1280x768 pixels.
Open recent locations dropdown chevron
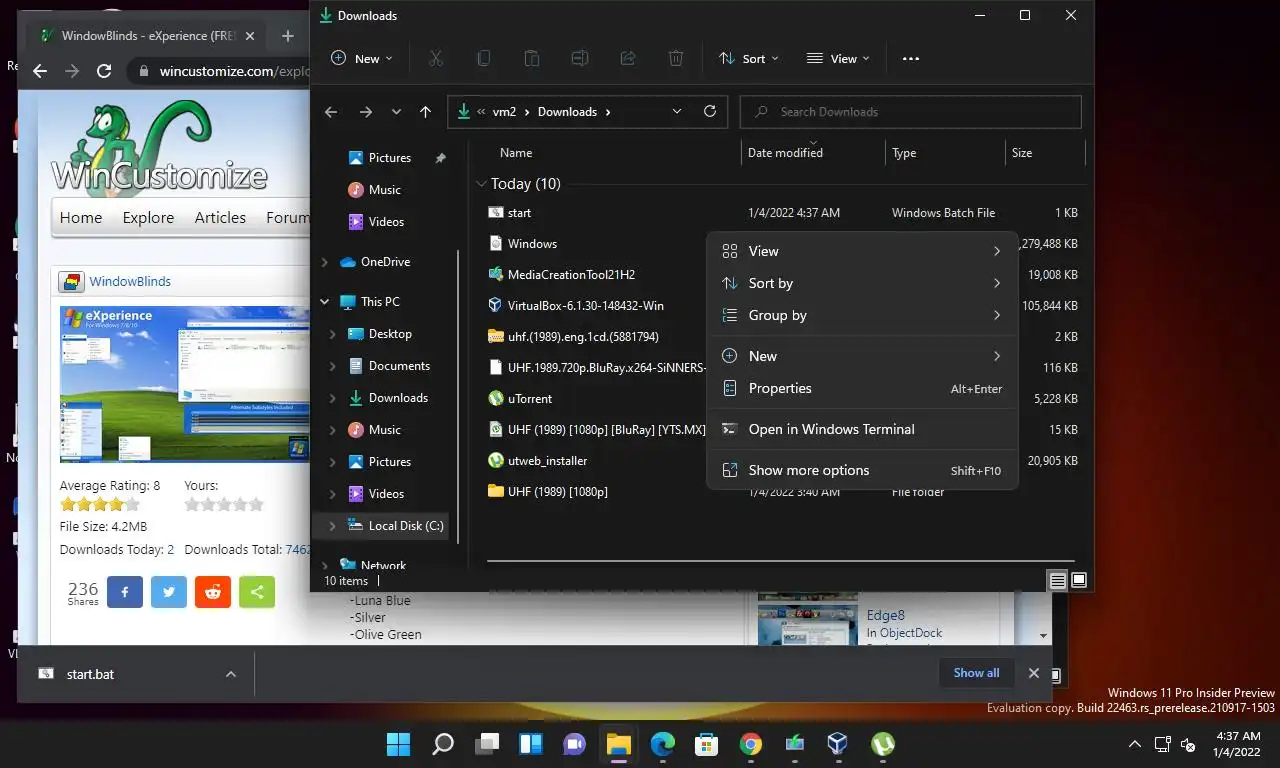(x=396, y=112)
